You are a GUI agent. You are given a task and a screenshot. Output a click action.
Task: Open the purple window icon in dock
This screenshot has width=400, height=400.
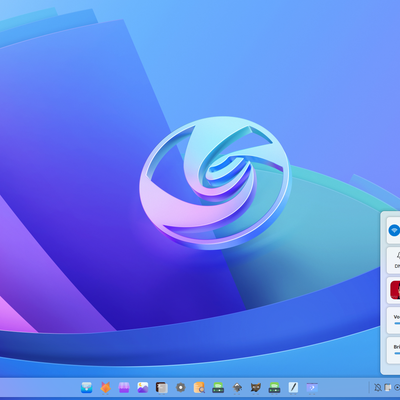(x=312, y=387)
